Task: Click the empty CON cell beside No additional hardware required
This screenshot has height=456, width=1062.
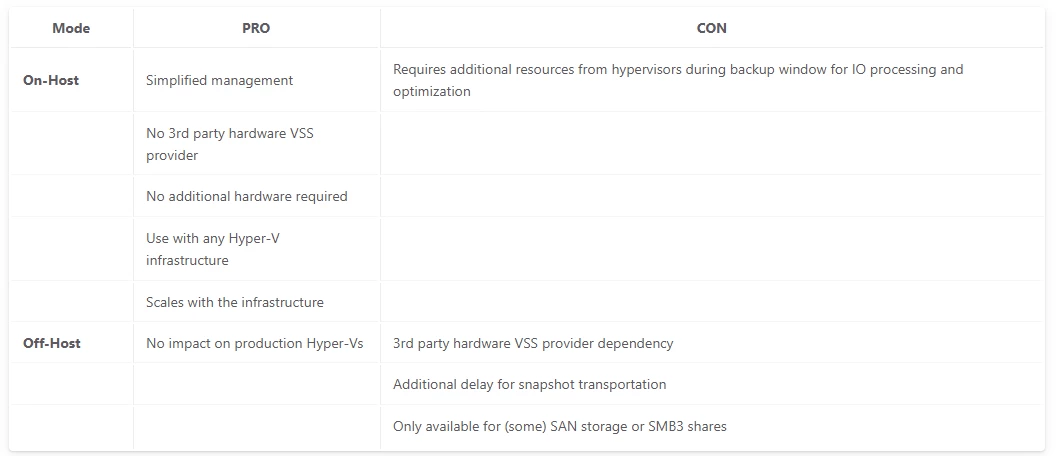Action: [711, 196]
